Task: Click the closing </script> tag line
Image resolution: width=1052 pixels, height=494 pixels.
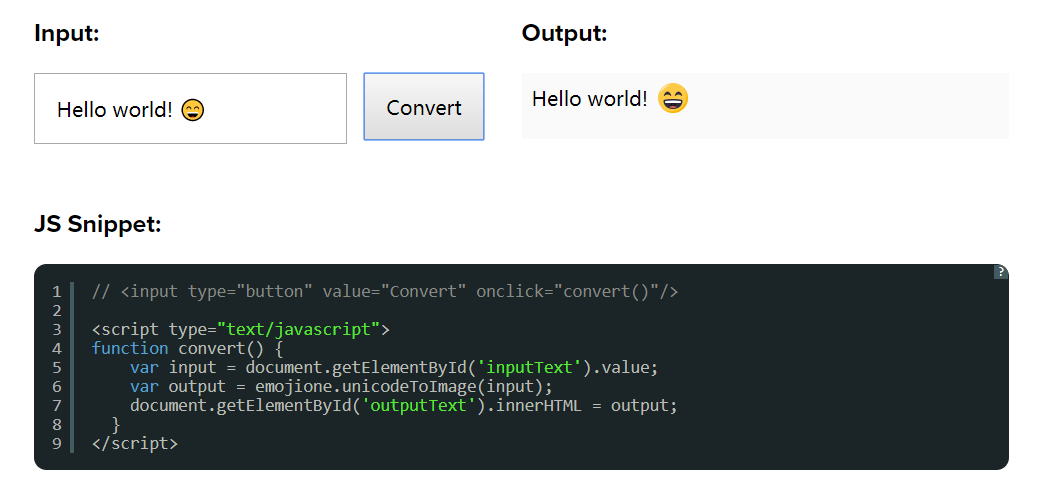Action: tap(135, 444)
